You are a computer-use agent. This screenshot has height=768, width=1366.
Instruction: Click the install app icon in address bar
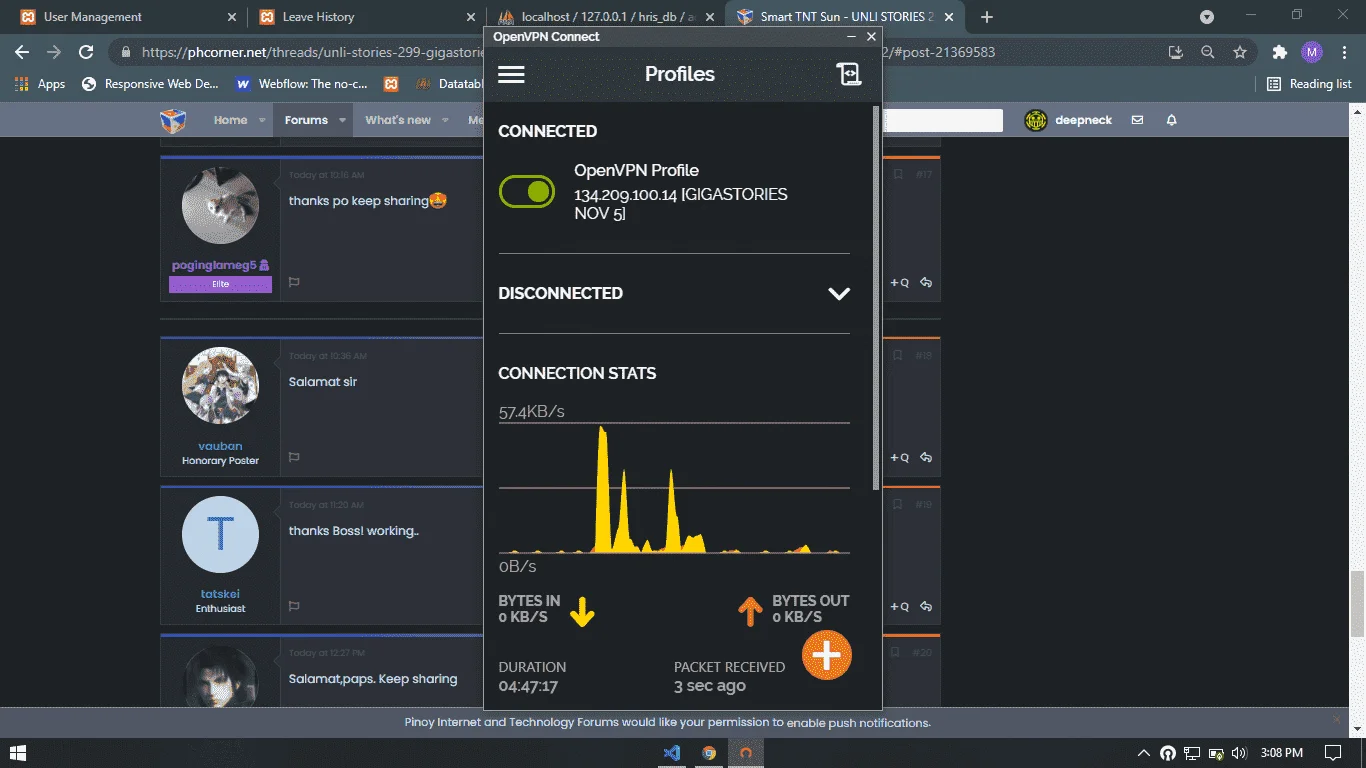tap(1176, 52)
